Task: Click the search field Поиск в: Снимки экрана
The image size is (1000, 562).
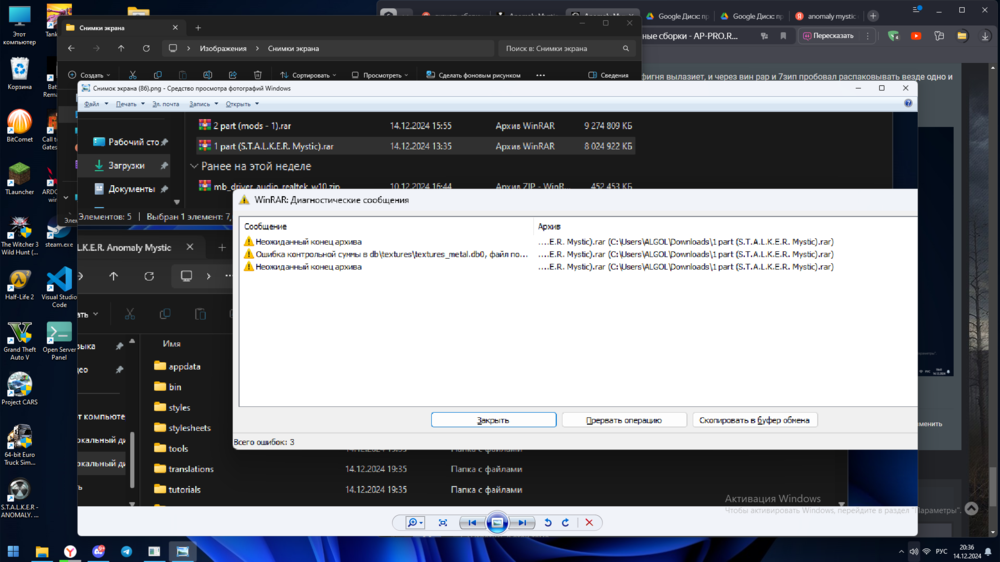Action: coord(565,48)
